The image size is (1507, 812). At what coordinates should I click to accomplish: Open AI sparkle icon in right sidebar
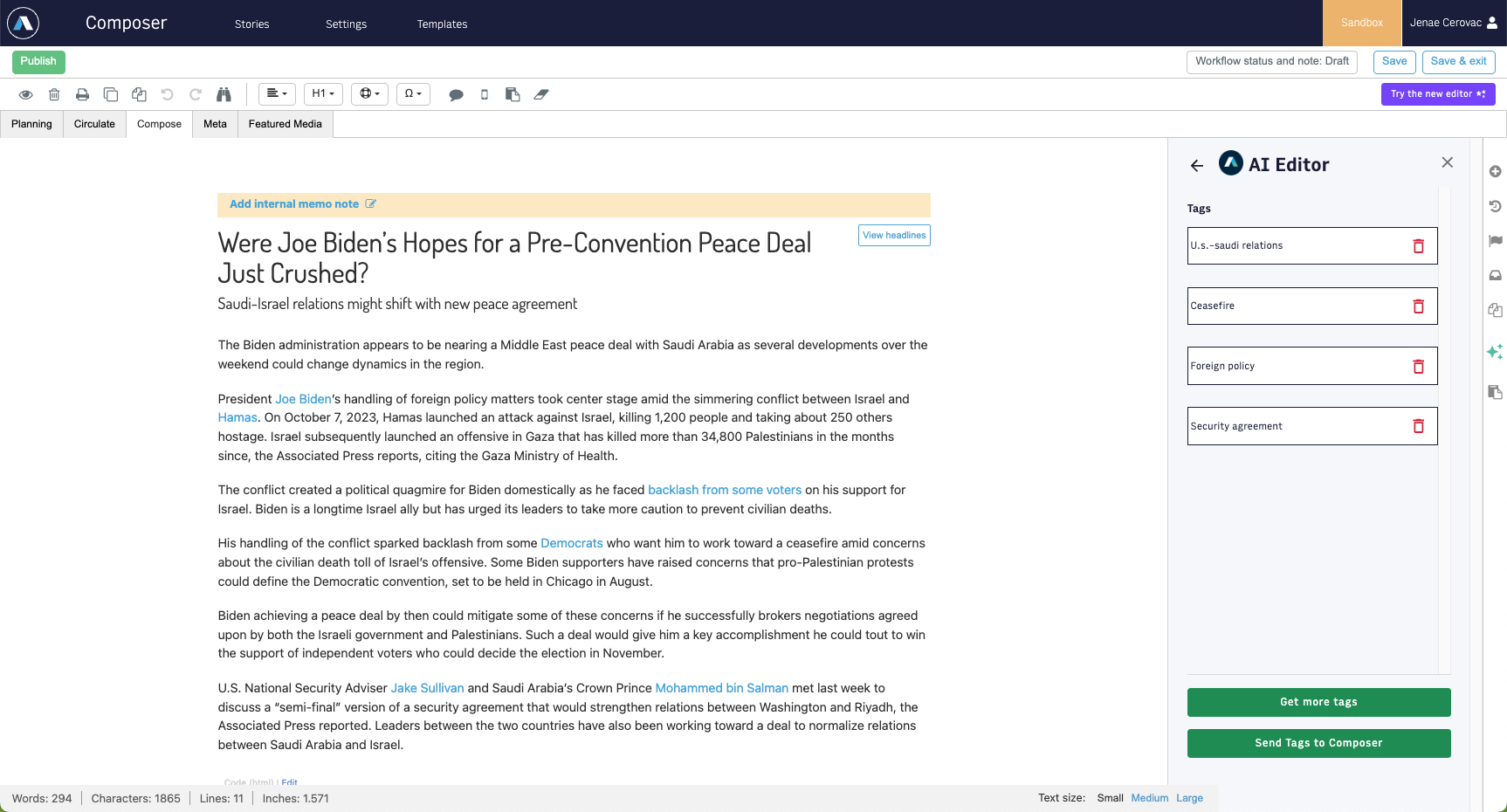(x=1495, y=351)
